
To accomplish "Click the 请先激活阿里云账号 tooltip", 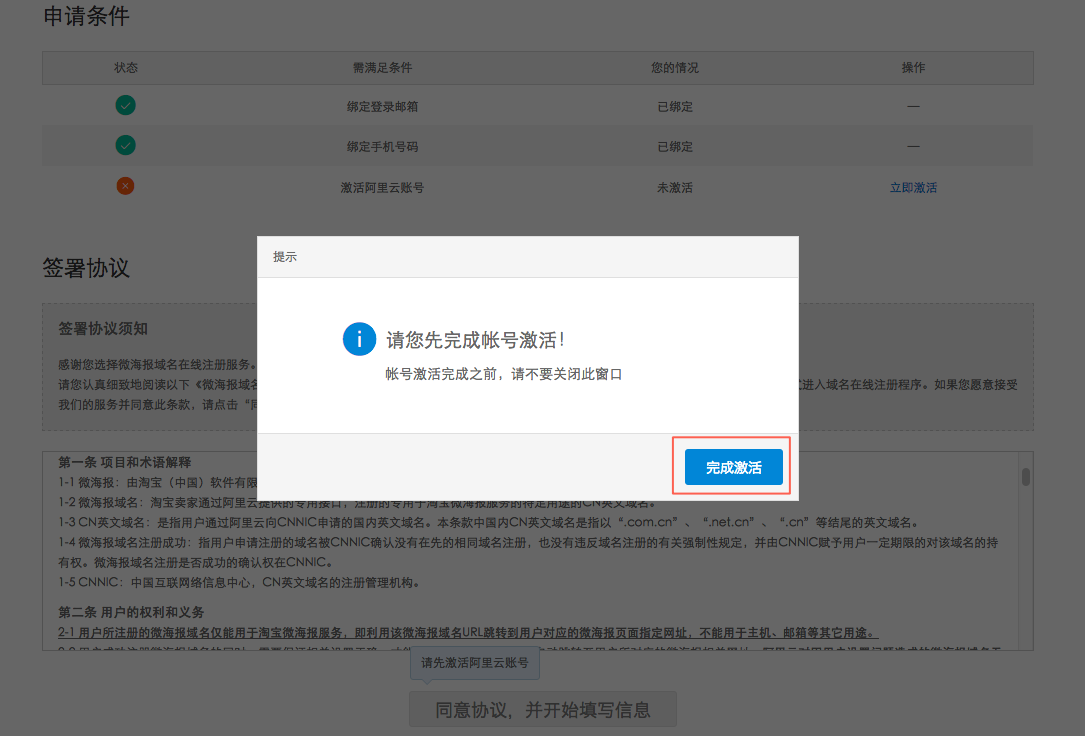I will 475,663.
